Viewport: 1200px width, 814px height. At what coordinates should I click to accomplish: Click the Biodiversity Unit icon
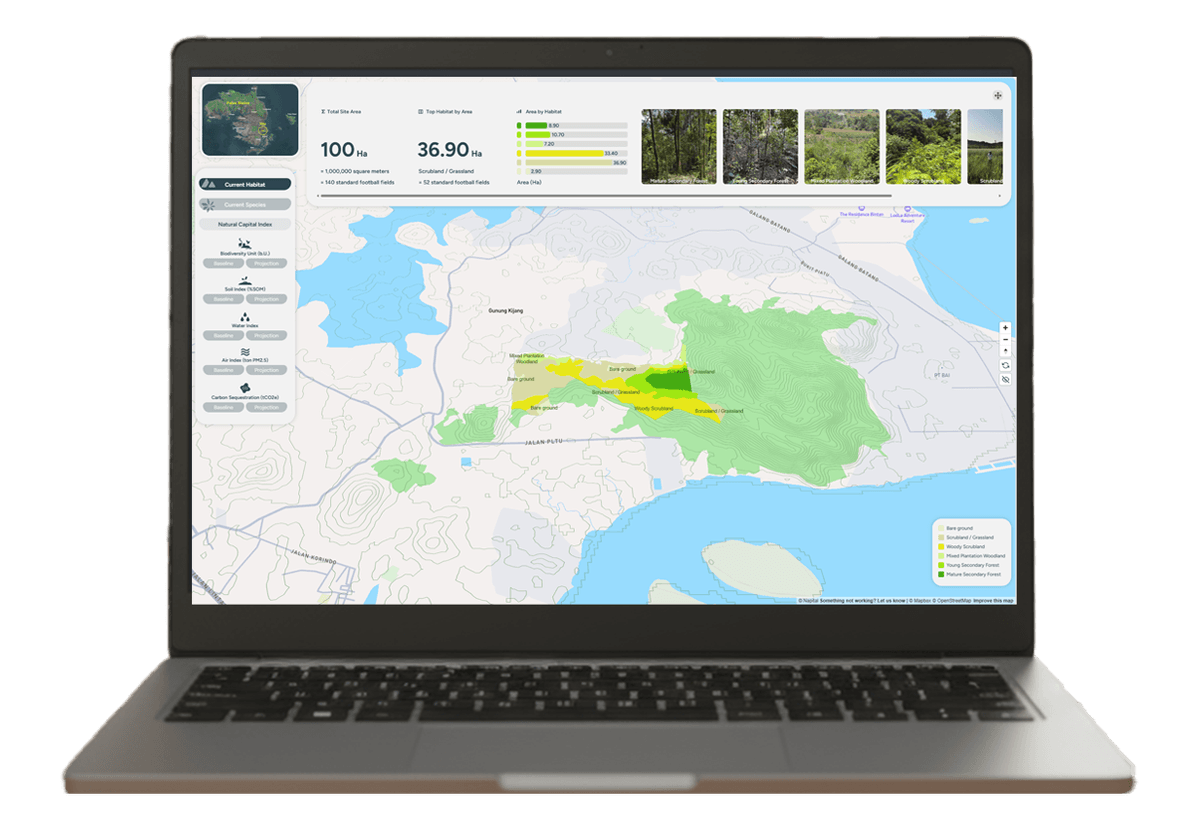[x=245, y=244]
